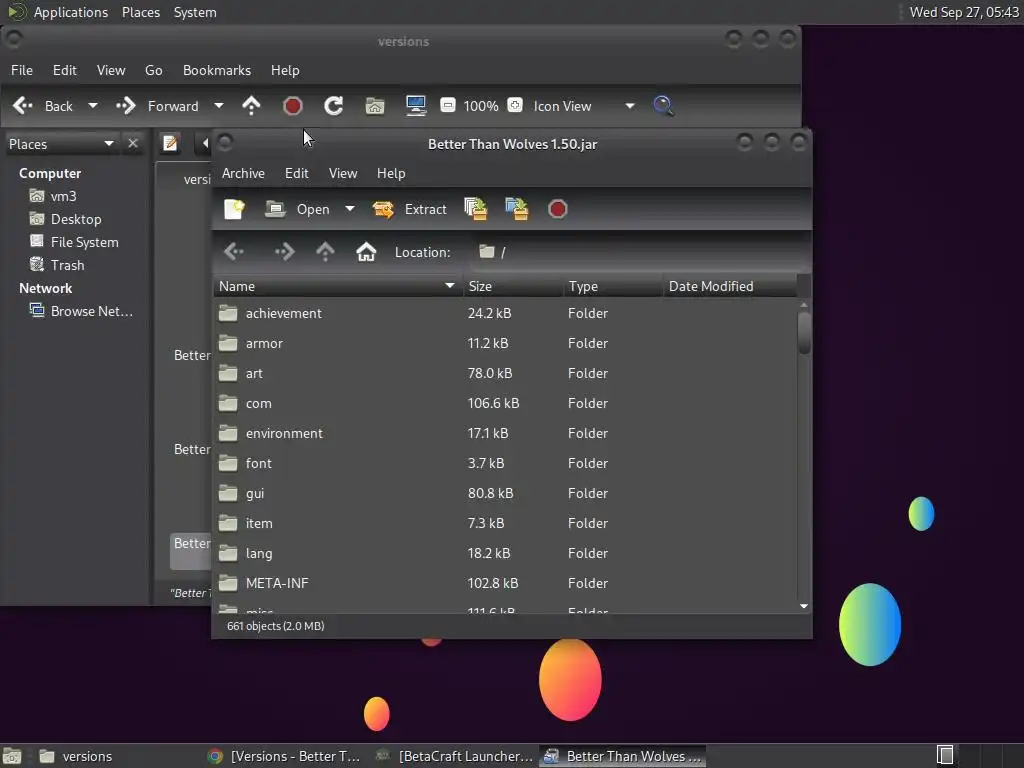Screen dimensions: 1024x768
Task: Go to archive home location
Action: (x=366, y=251)
